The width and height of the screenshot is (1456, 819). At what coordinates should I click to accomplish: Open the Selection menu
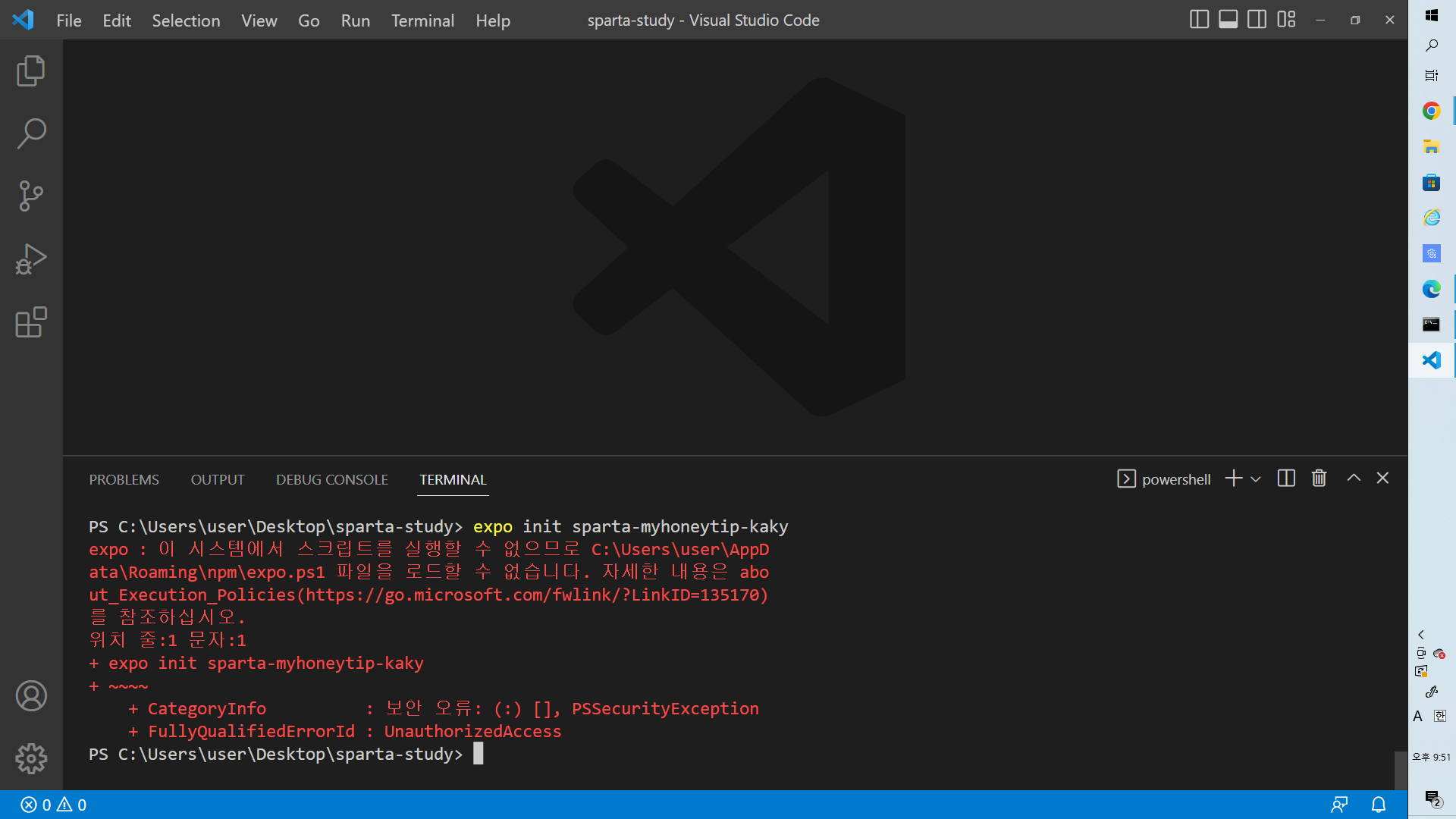[x=186, y=20]
